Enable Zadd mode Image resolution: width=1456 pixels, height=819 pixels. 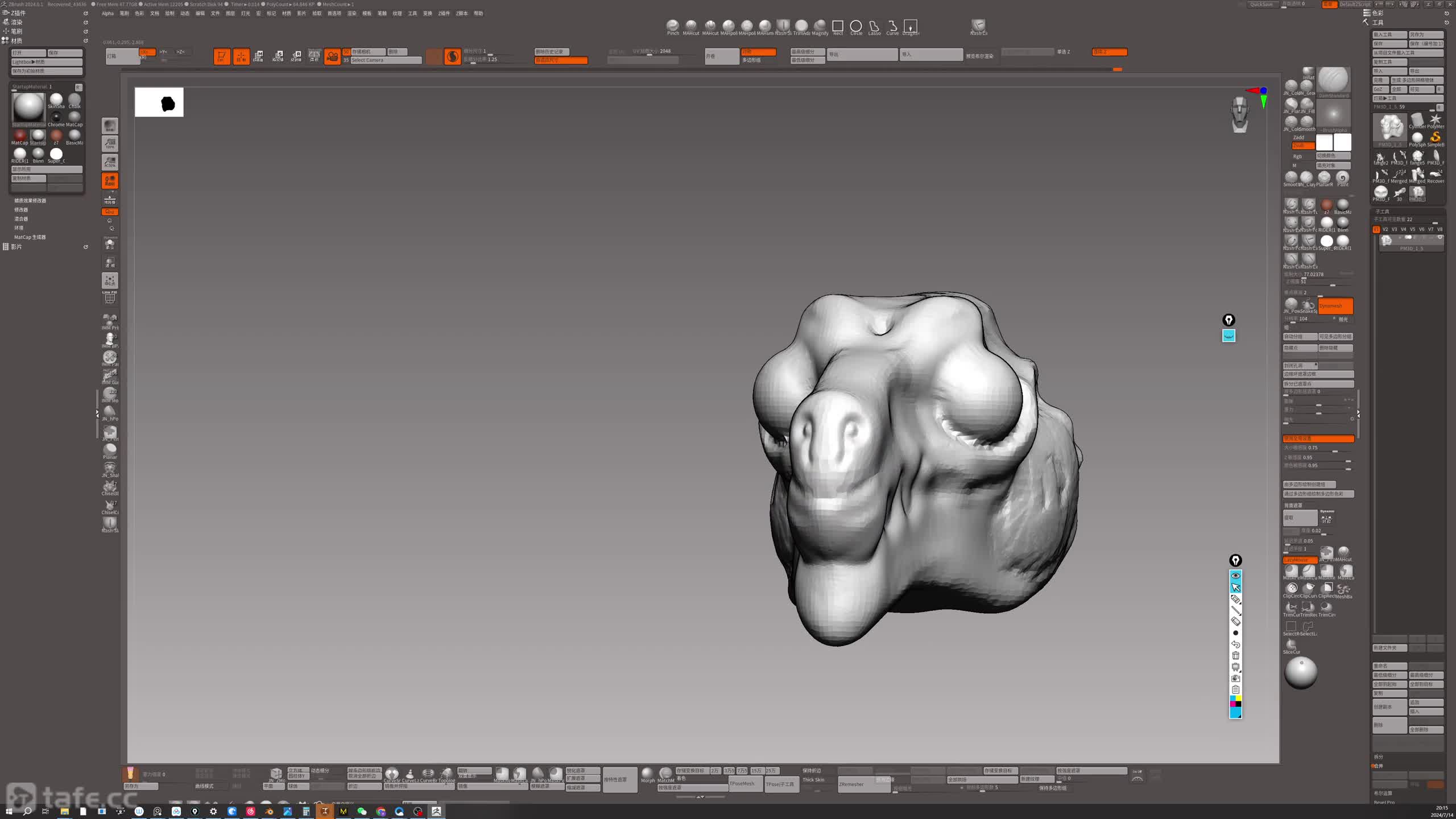pyautogui.click(x=1298, y=137)
